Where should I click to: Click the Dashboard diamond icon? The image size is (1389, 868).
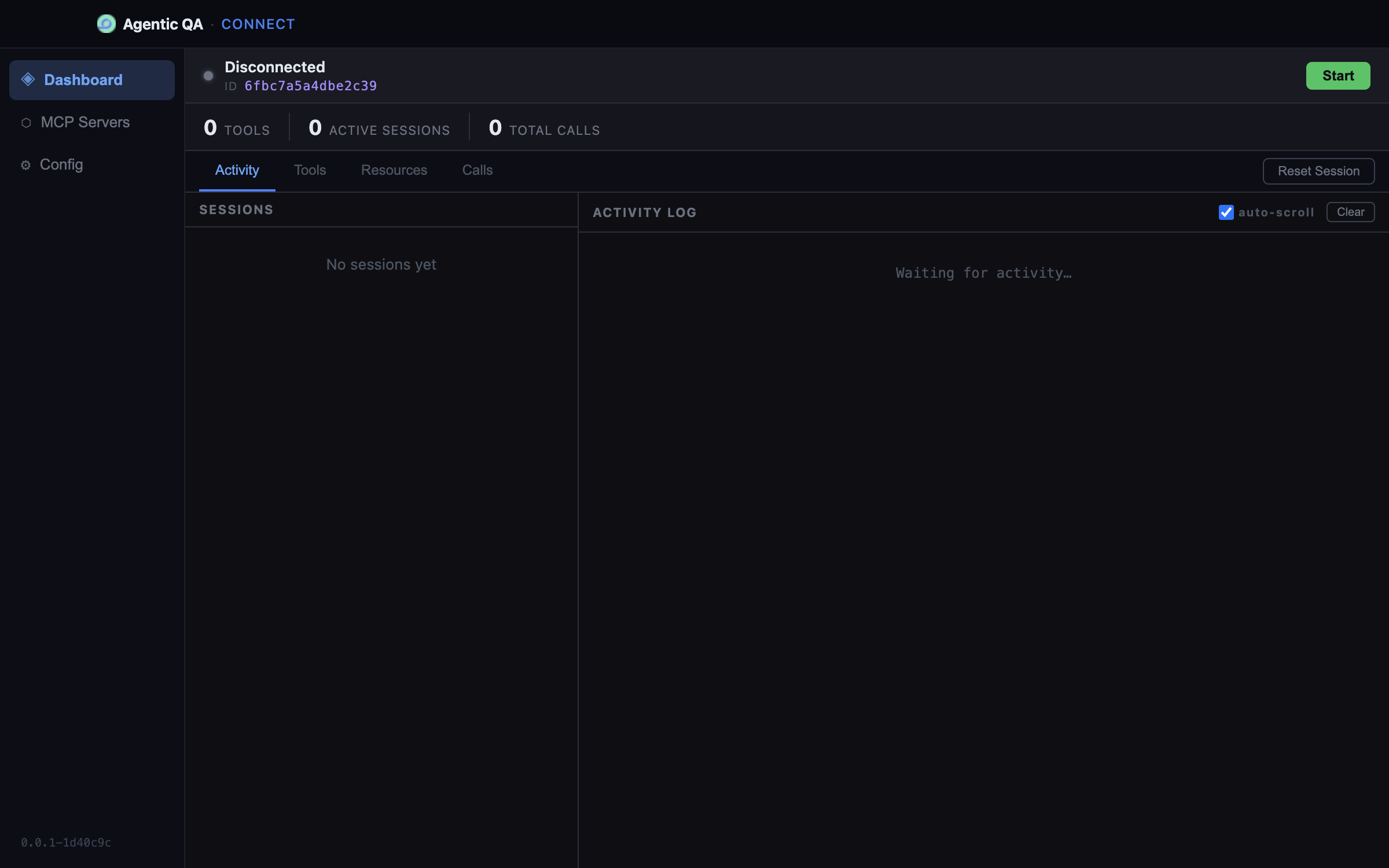point(28,79)
